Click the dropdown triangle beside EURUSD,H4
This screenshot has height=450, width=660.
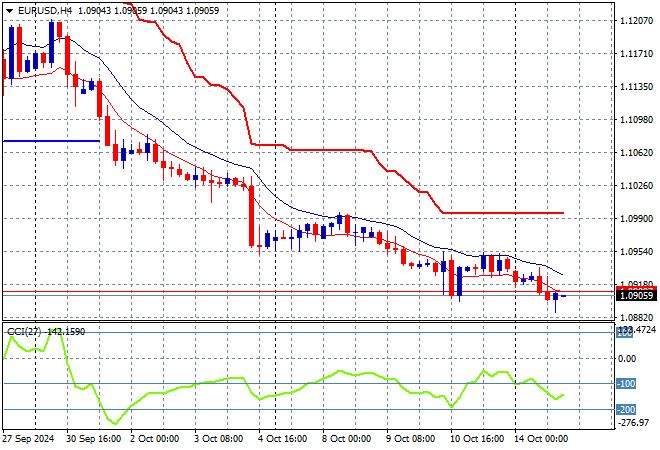tap(8, 10)
